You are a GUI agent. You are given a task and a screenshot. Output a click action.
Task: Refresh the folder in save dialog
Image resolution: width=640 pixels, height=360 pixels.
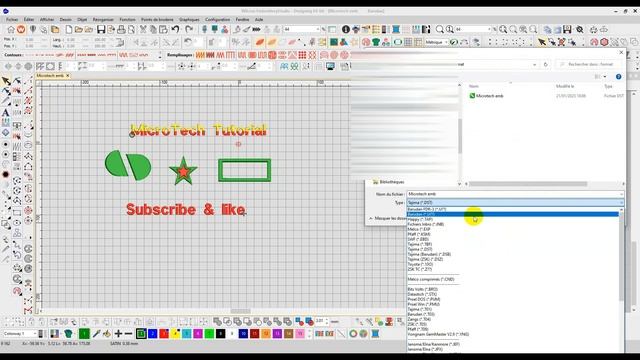point(546,64)
